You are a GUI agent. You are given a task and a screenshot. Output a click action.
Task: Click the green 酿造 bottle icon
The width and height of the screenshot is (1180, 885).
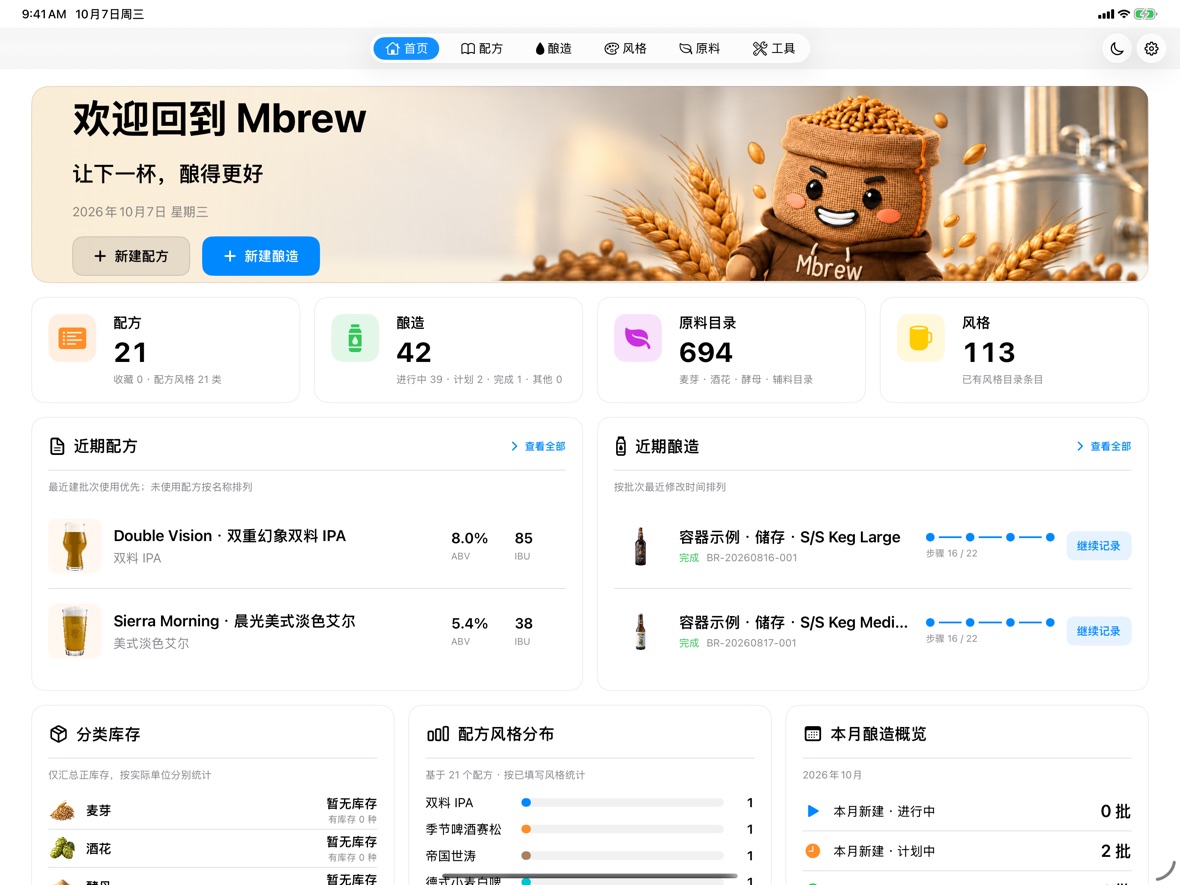coord(355,338)
